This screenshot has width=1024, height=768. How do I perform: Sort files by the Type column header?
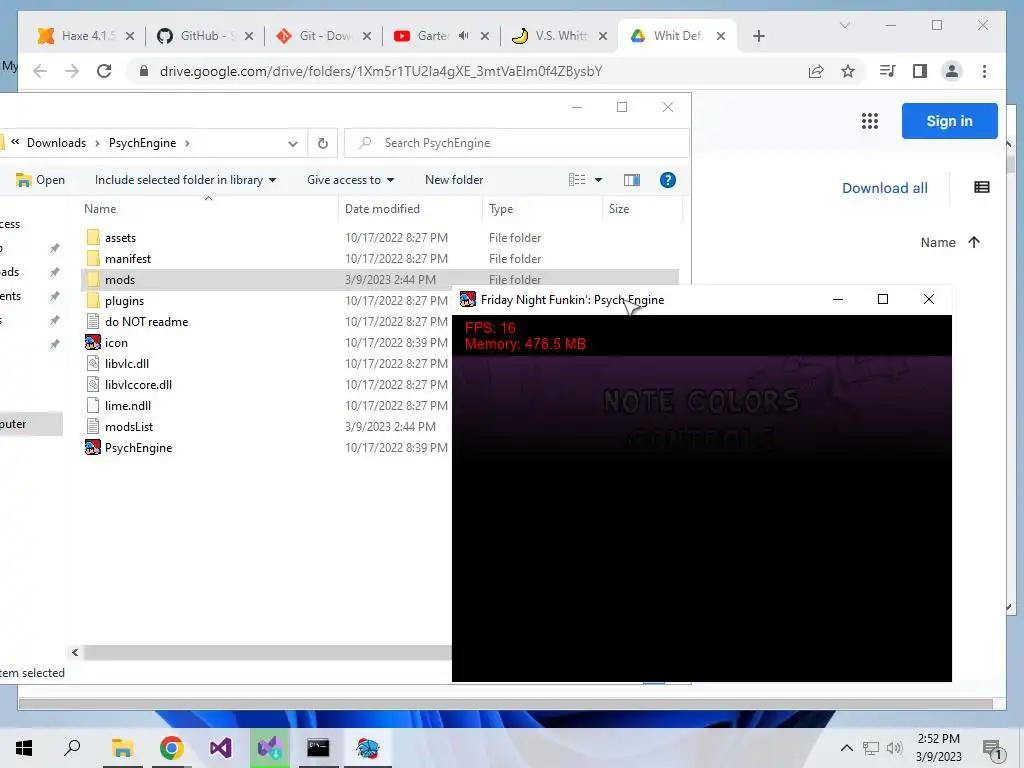[x=501, y=209]
